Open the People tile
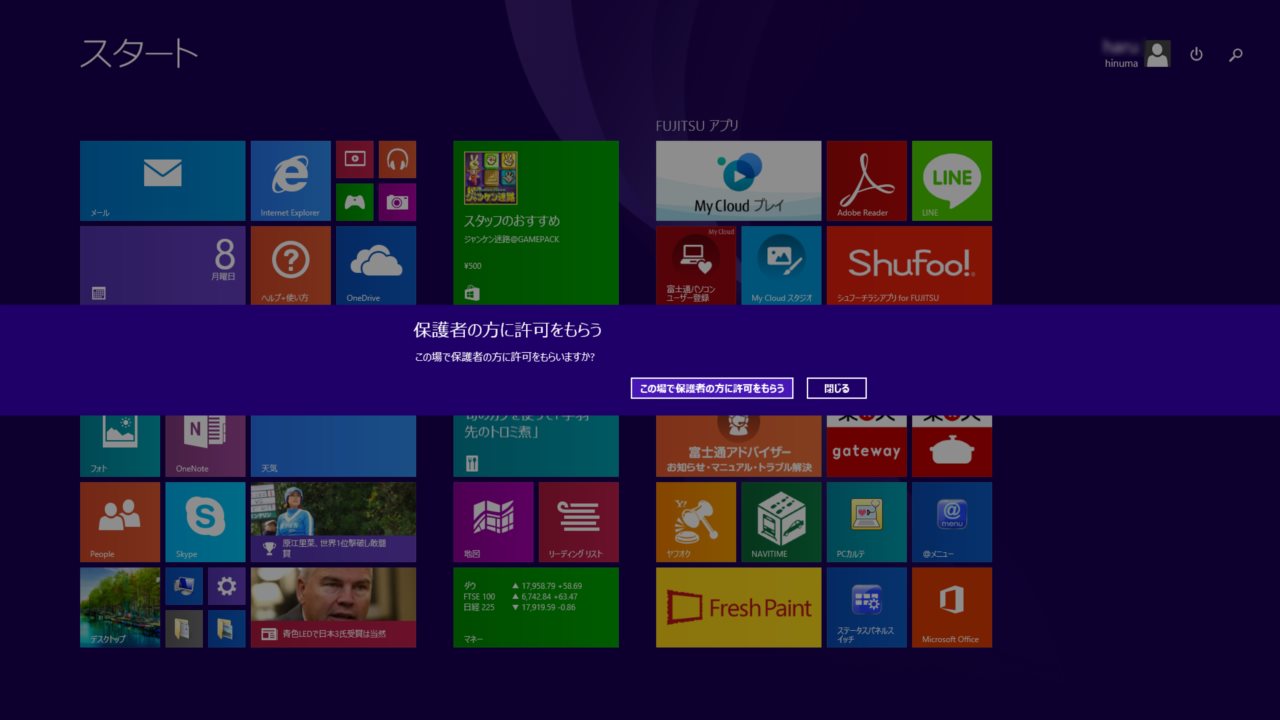The width and height of the screenshot is (1280, 720). (x=120, y=522)
